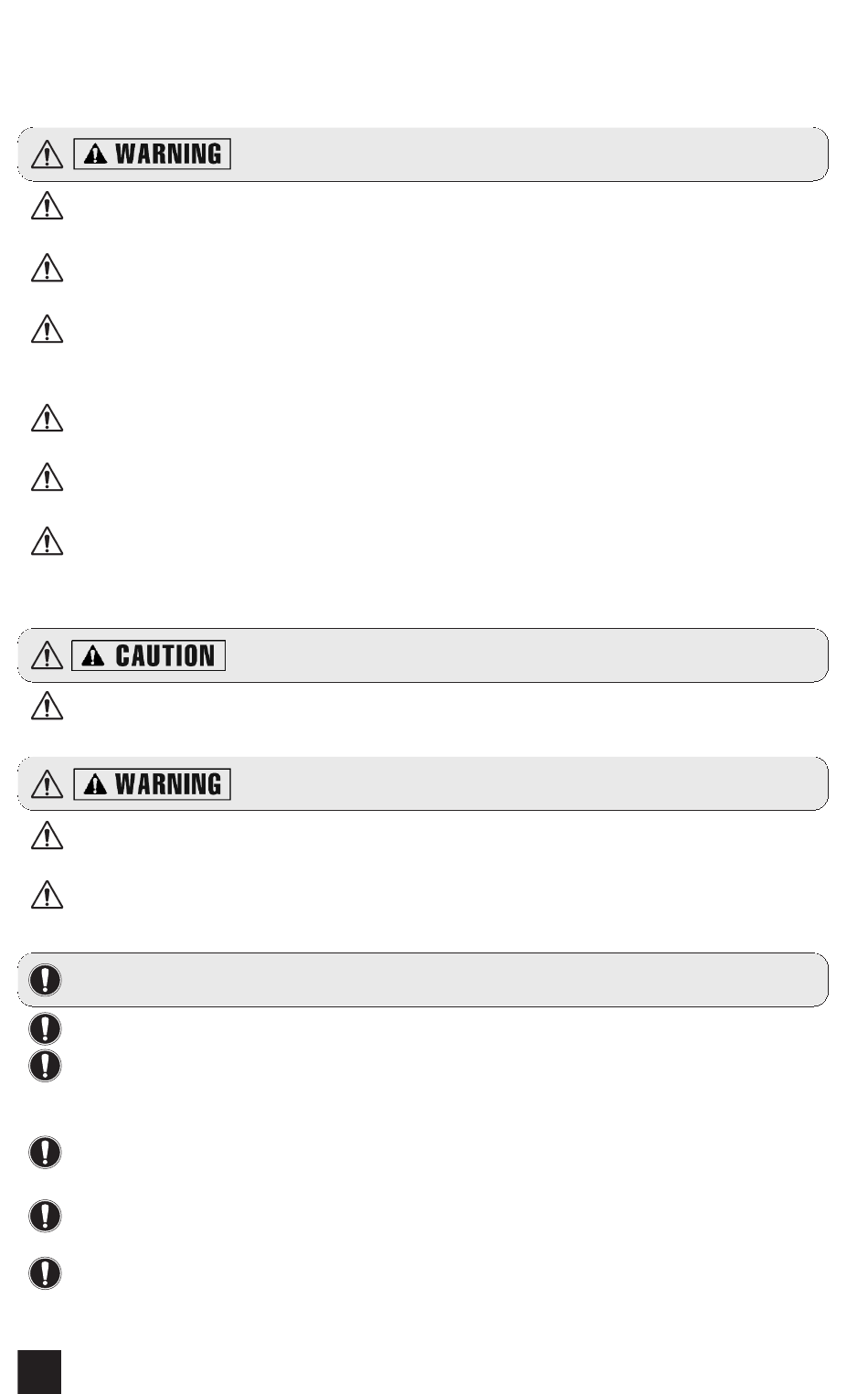Viewport: 868px width, 1394px height.
Task: Click the triangle icon beside the top WARNING label
Action: coord(47,154)
